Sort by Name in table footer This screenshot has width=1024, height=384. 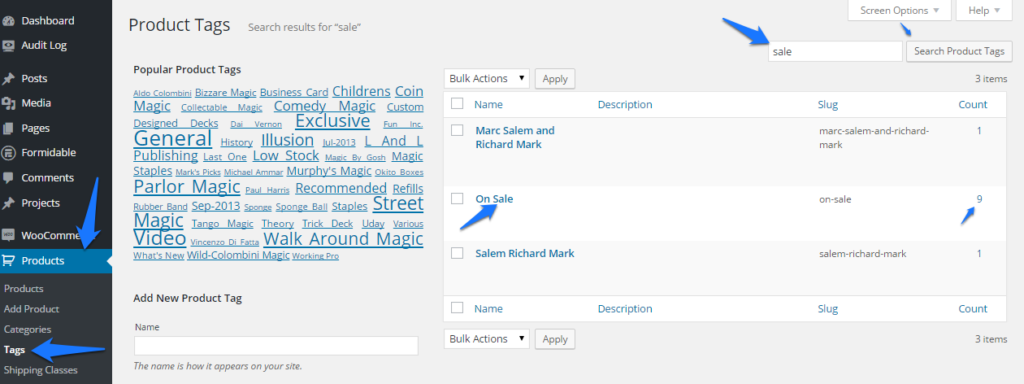click(488, 308)
